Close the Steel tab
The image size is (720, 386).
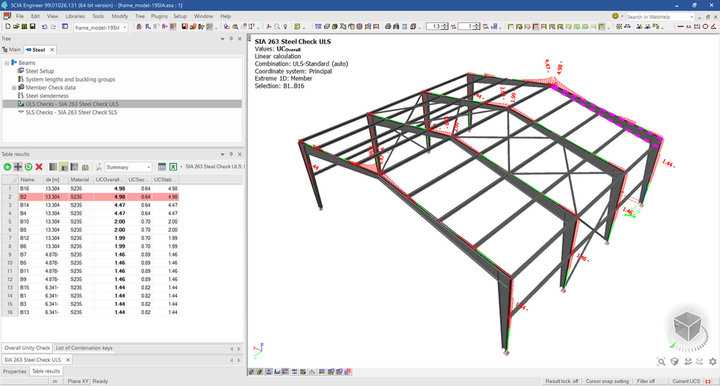click(x=52, y=50)
